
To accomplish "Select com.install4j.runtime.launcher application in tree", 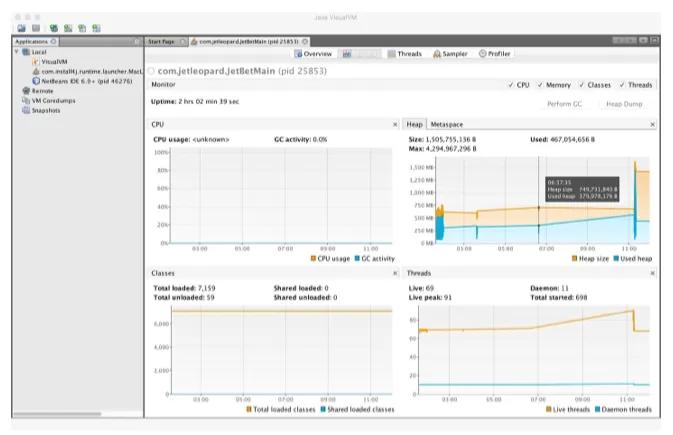I will click(91, 71).
